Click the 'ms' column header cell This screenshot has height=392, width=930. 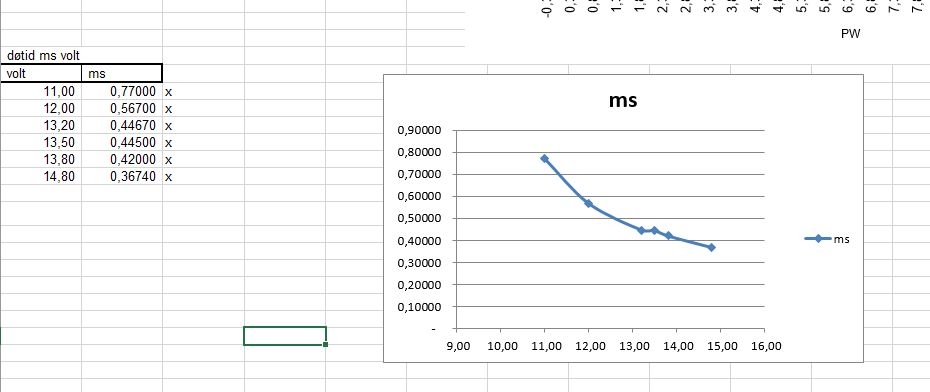[122, 73]
